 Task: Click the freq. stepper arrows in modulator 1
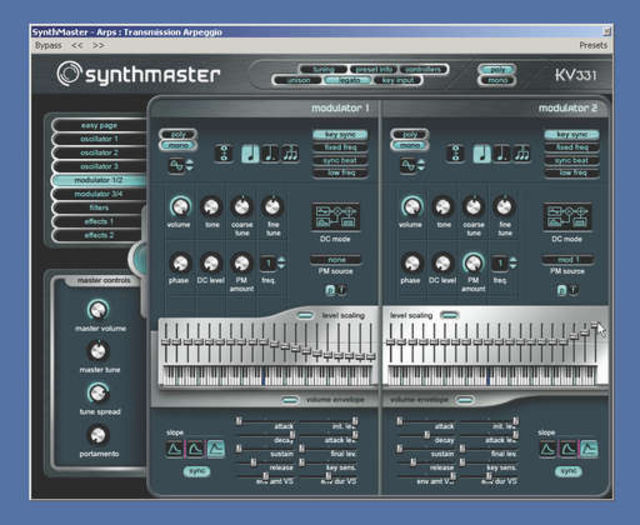282,263
